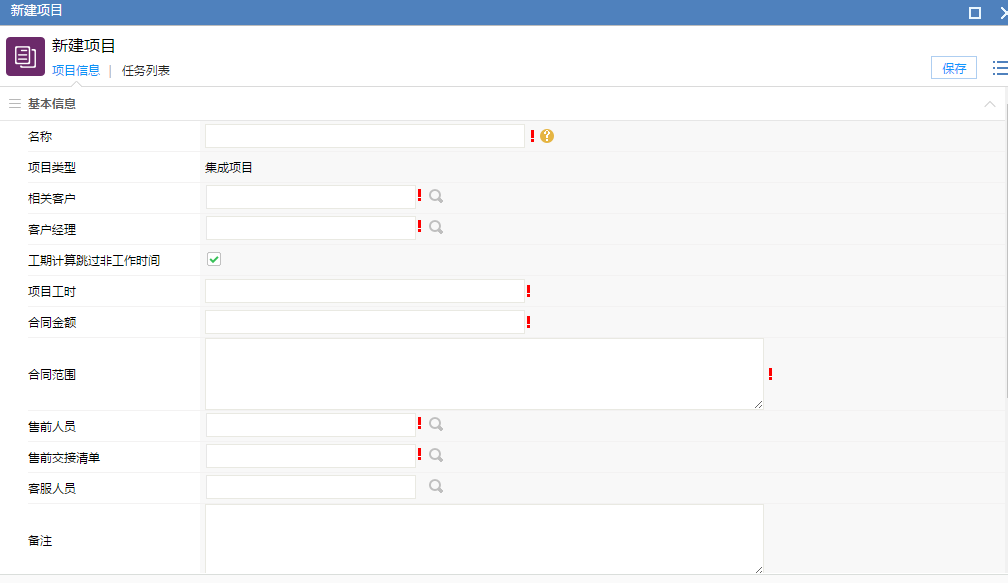Focus the 客服人员 input field
1008x583 pixels.
pos(310,487)
